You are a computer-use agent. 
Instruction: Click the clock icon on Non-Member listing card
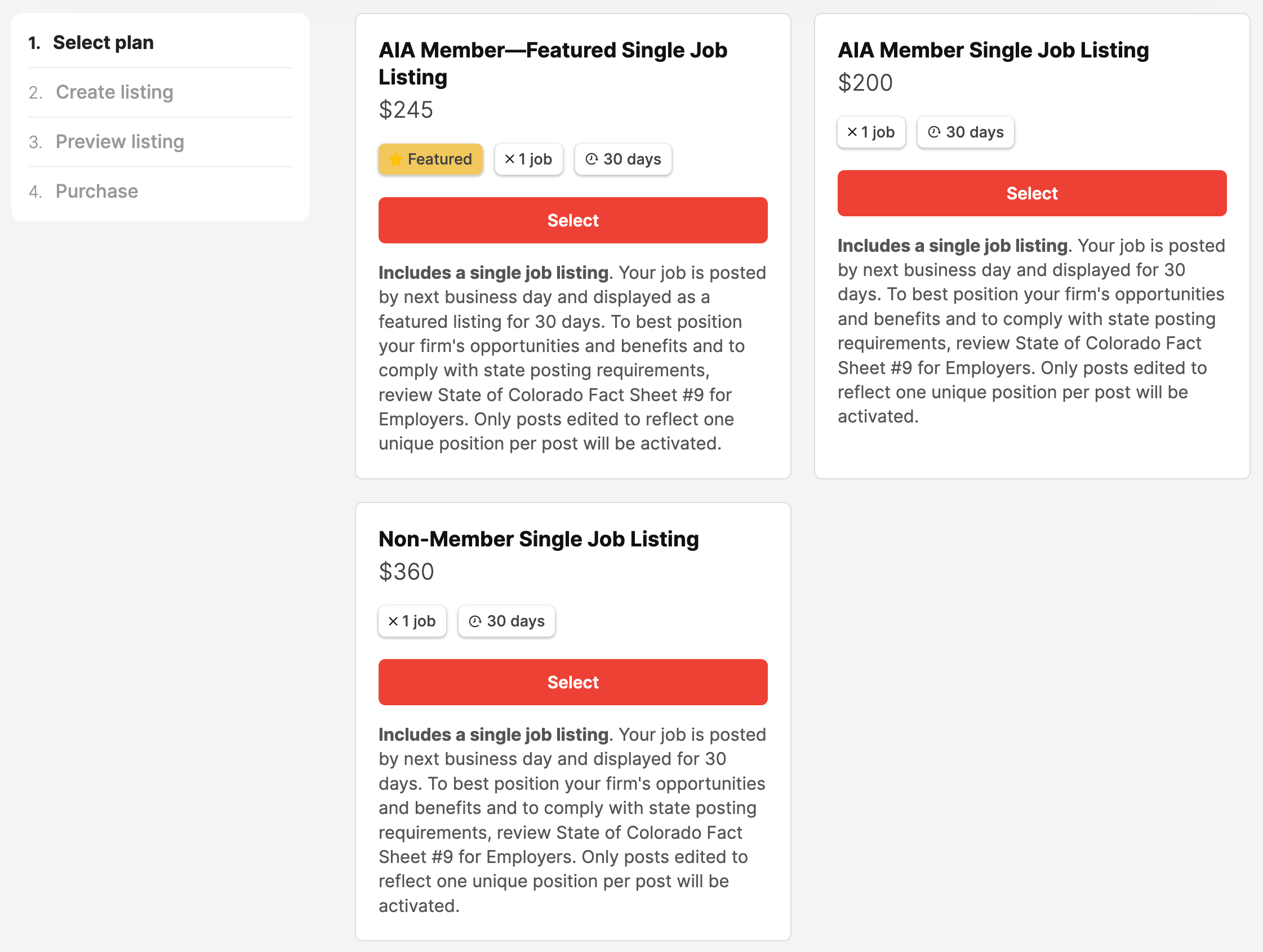(x=475, y=621)
